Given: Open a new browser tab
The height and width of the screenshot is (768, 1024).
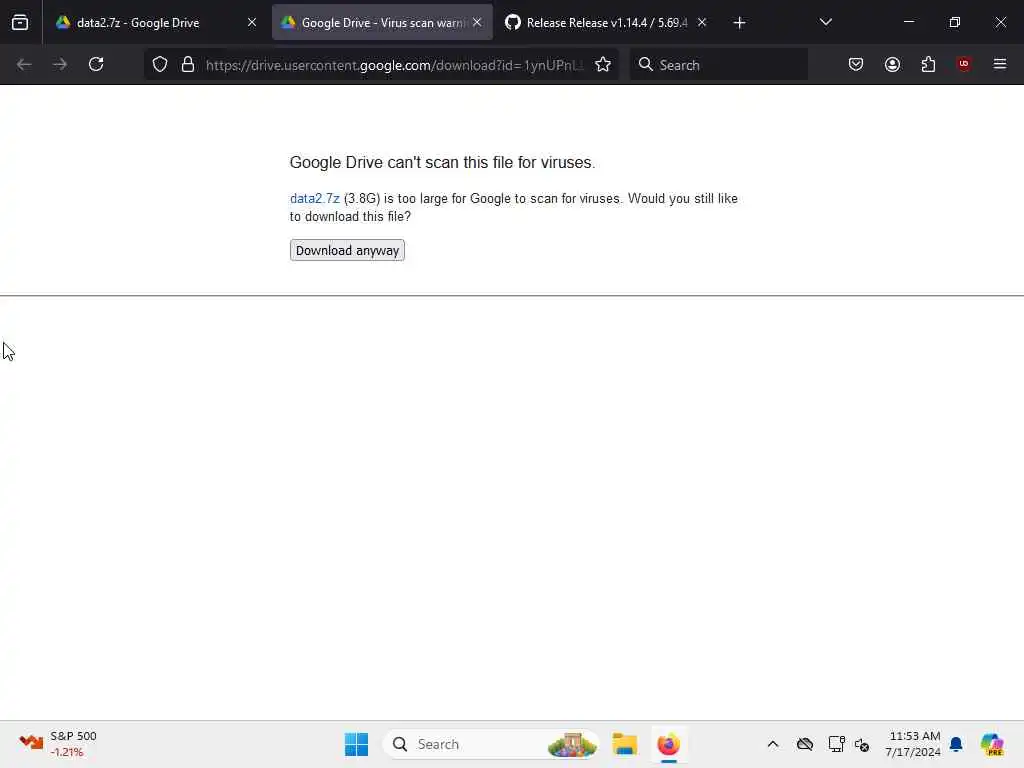Looking at the screenshot, I should (739, 23).
